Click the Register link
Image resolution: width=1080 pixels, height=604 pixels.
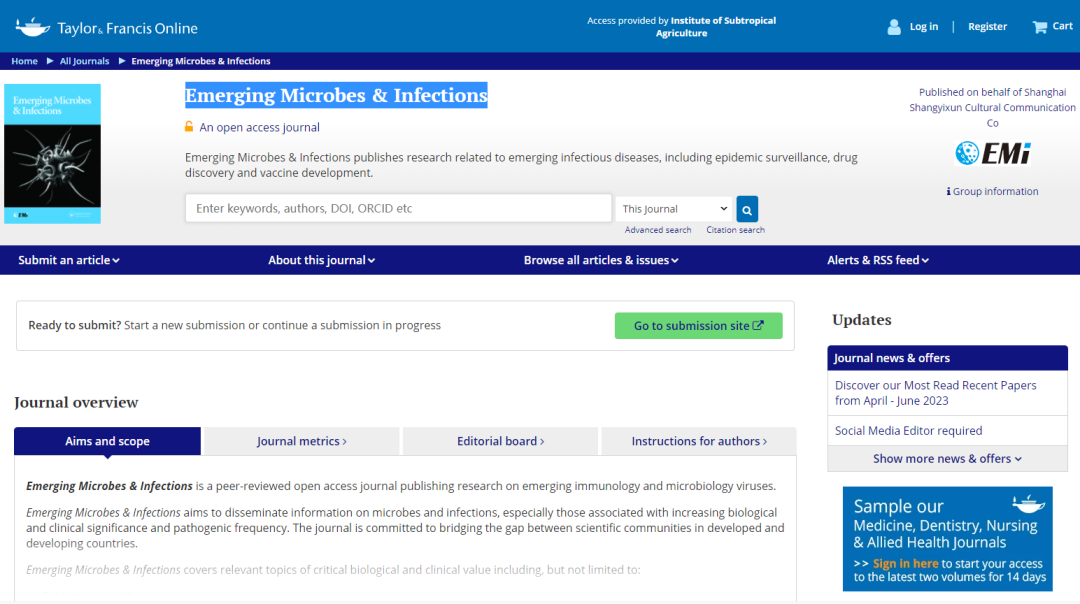point(987,26)
